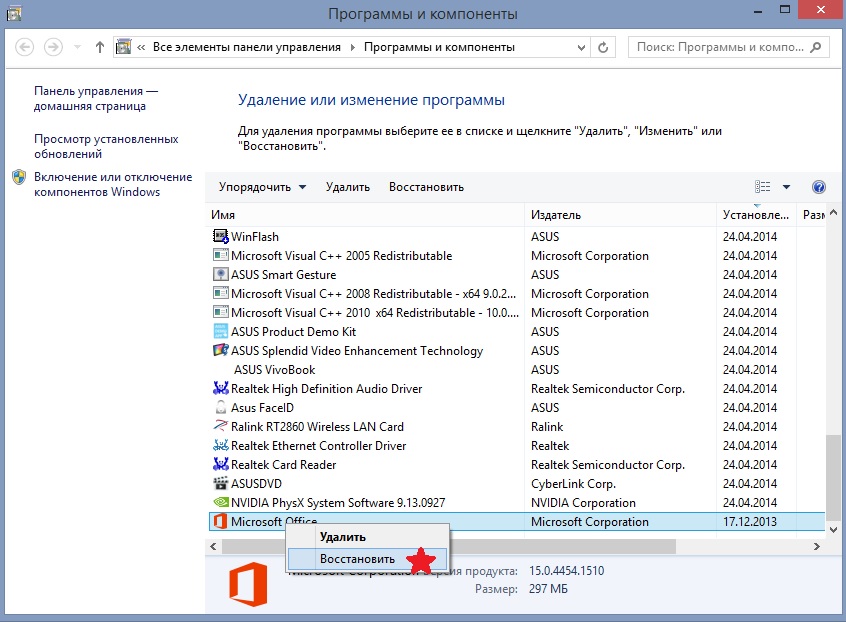Click the WinFlash program icon
Screen dimensions: 846x622
point(221,236)
